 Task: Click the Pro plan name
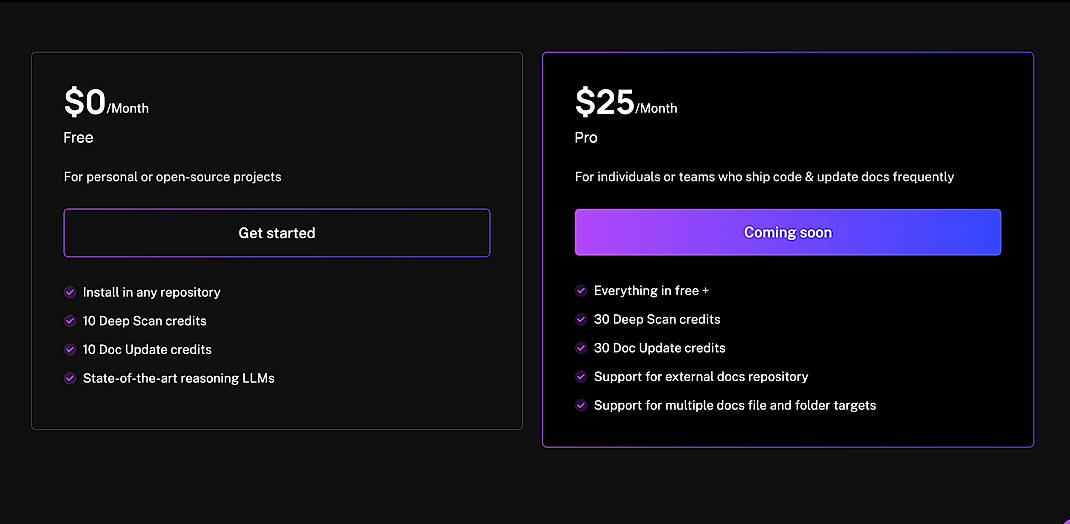pyautogui.click(x=586, y=138)
